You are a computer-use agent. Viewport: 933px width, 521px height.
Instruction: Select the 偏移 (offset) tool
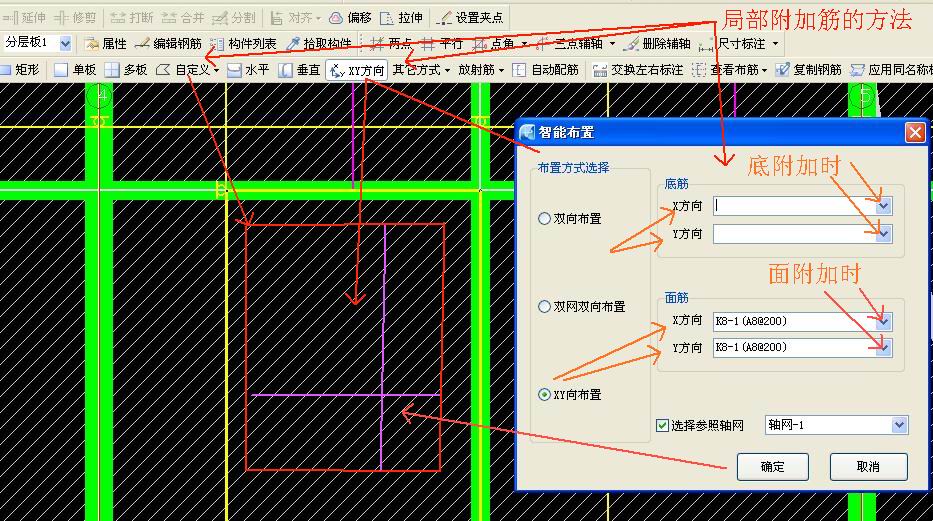[x=350, y=18]
